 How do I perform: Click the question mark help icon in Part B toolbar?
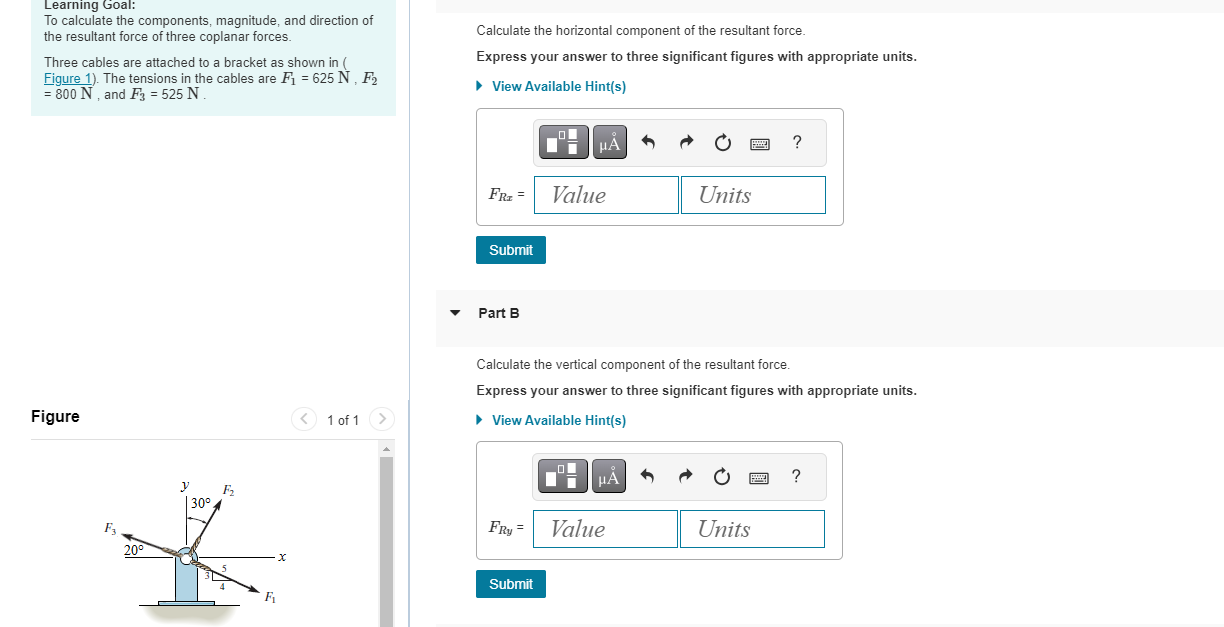(795, 476)
